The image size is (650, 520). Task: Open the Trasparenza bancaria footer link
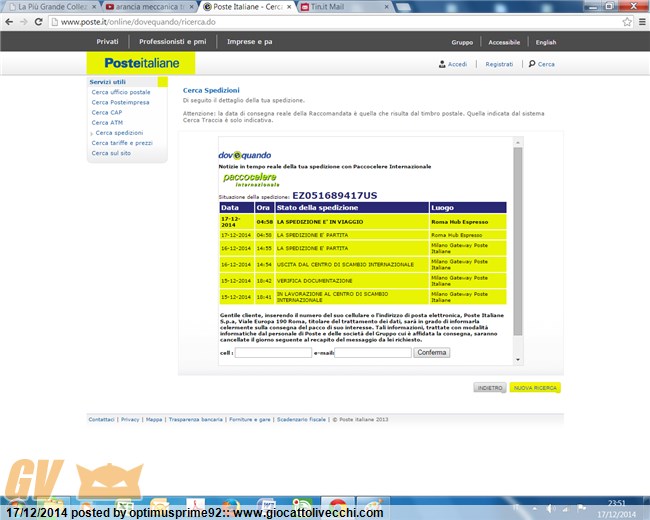pos(196,420)
